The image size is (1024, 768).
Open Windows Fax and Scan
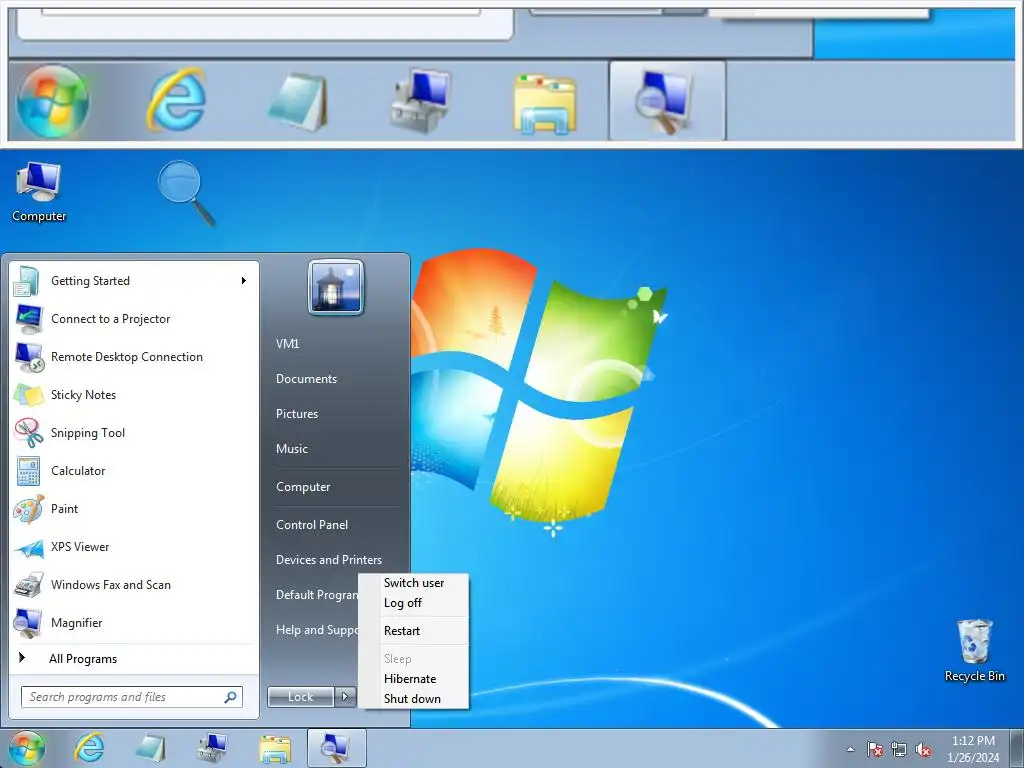[134, 584]
